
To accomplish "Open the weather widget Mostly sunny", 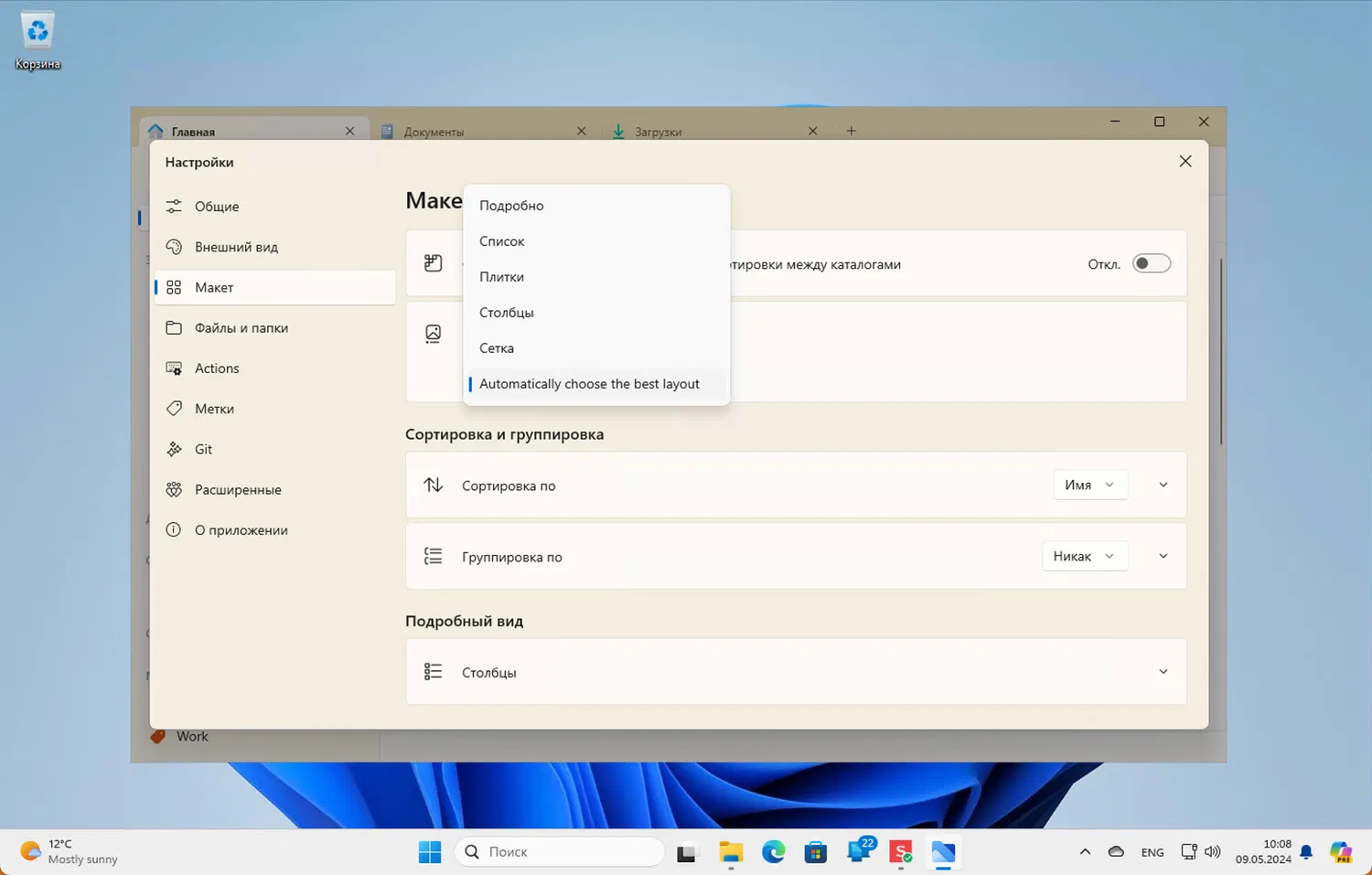I will (70, 851).
